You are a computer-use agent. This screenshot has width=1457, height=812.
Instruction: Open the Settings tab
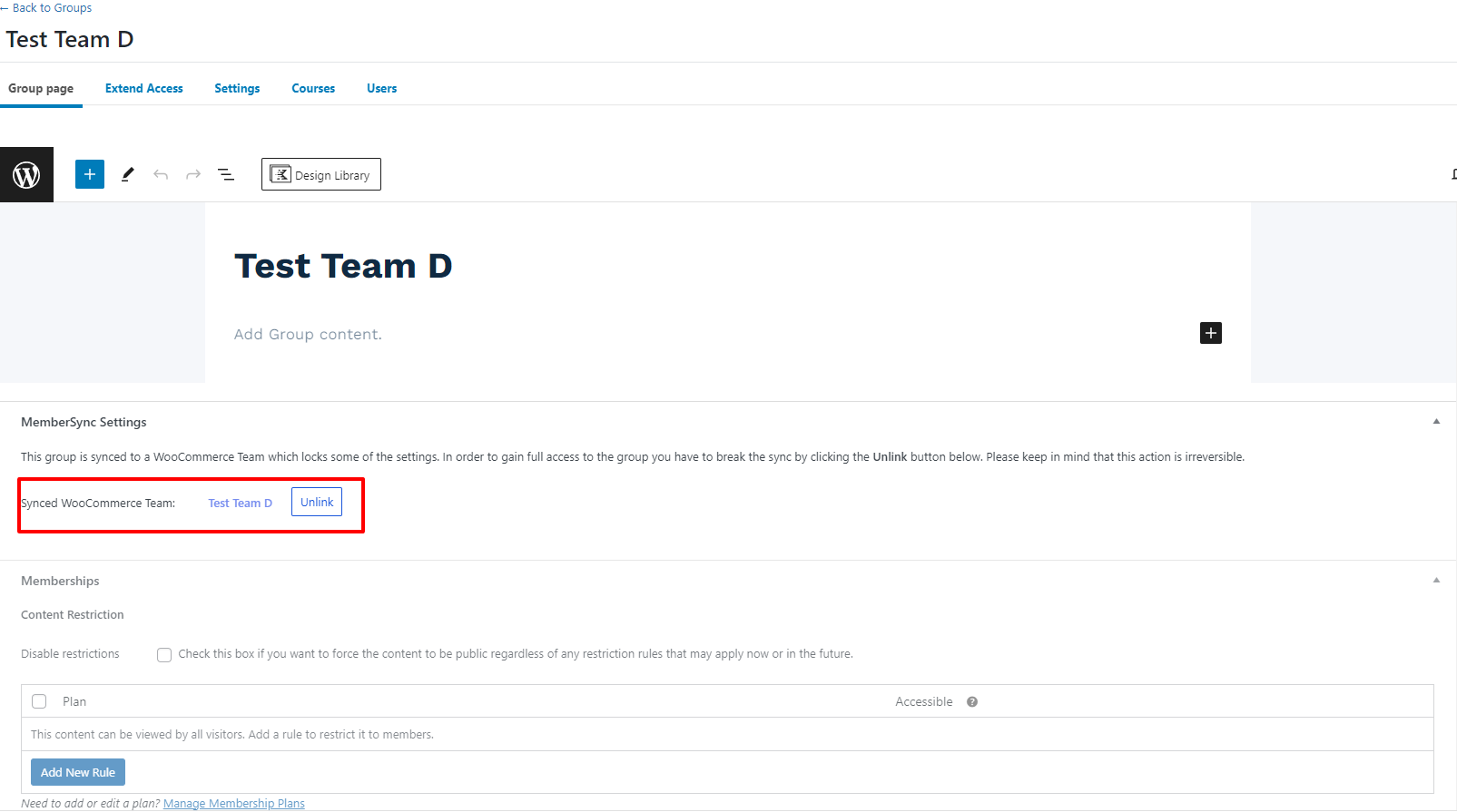(x=237, y=88)
